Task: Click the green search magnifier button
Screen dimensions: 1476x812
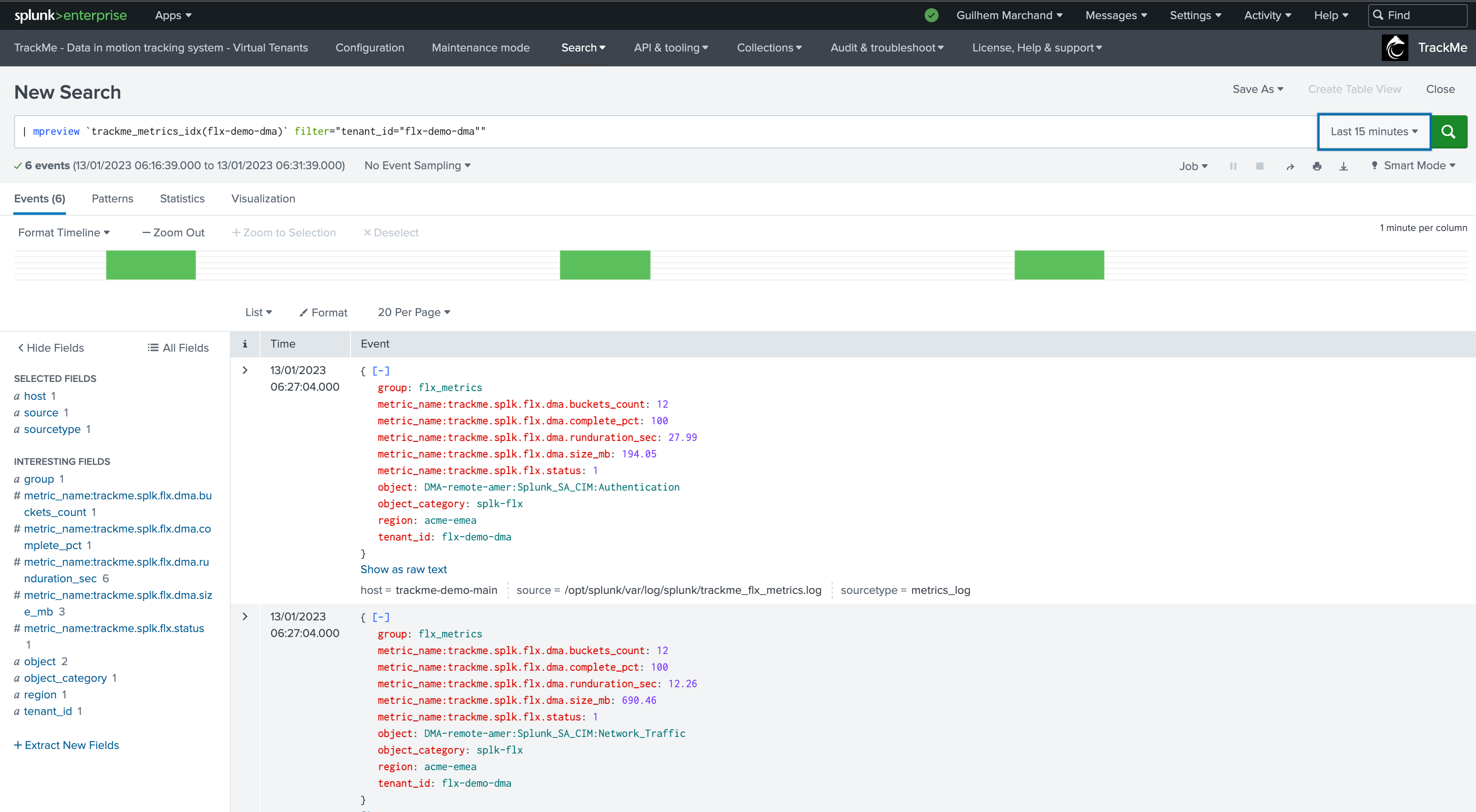Action: [1449, 132]
